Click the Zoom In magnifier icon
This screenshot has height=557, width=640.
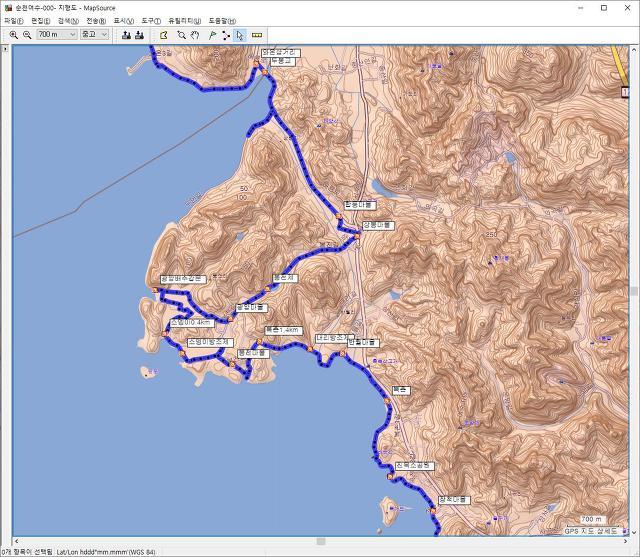coord(13,35)
